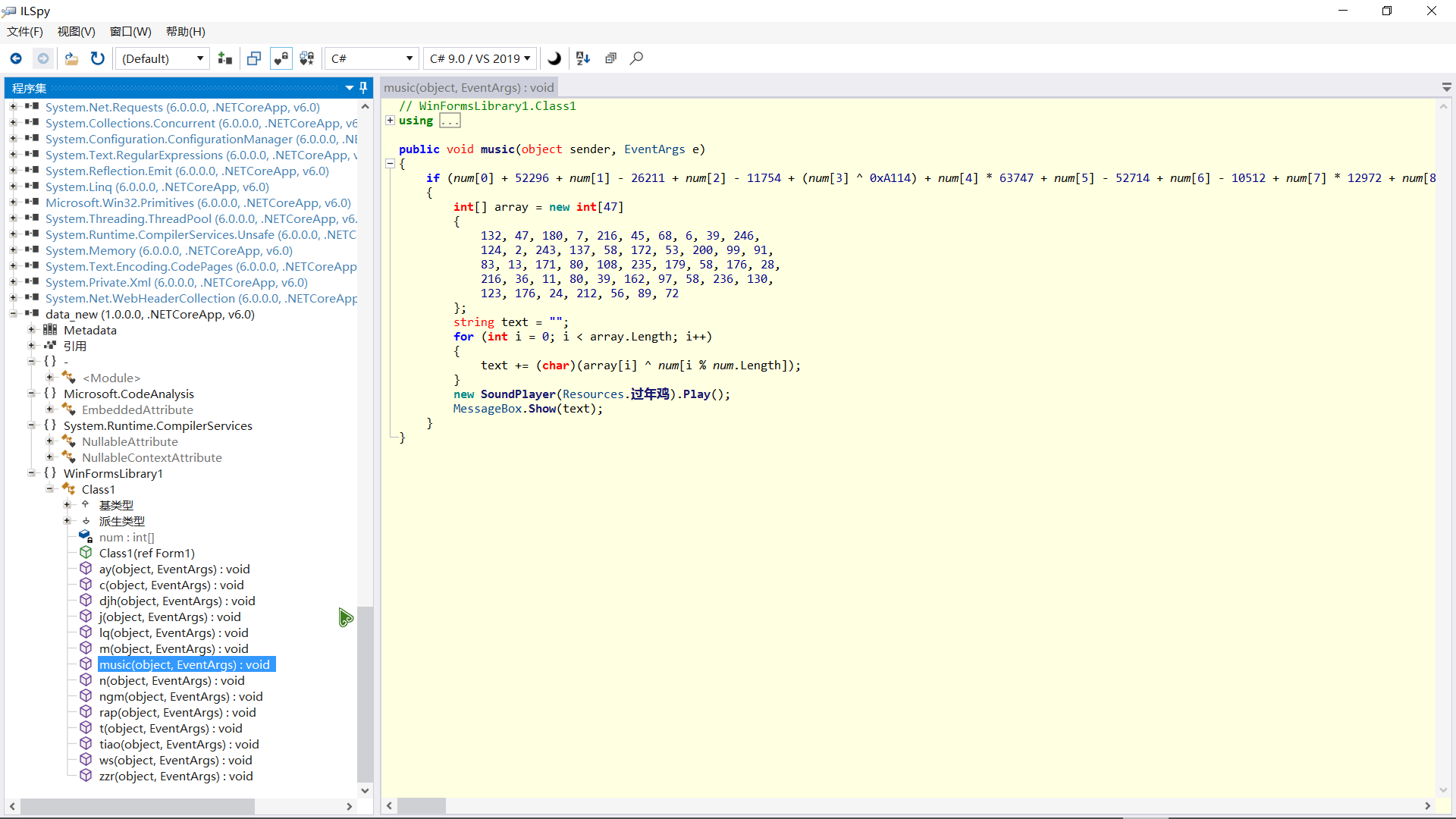This screenshot has width=1456, height=819.
Task: Click the MessageBox type link in code
Action: [488, 409]
